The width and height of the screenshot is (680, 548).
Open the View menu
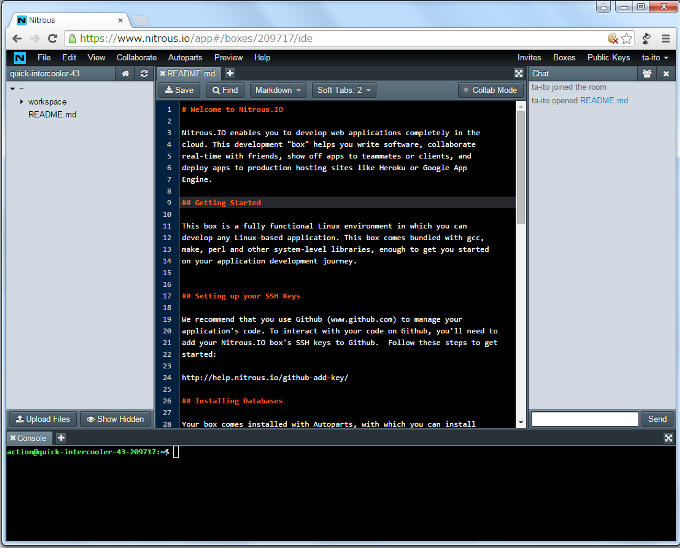point(96,58)
